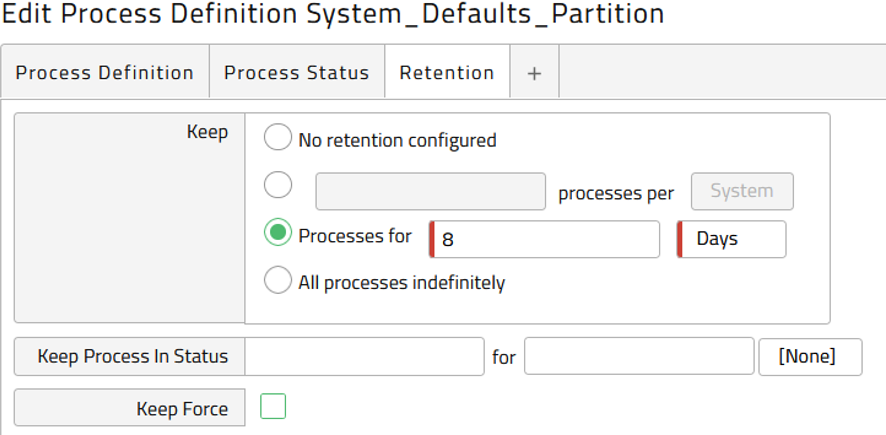
Task: Open the Days time unit dropdown
Action: [x=731, y=239]
